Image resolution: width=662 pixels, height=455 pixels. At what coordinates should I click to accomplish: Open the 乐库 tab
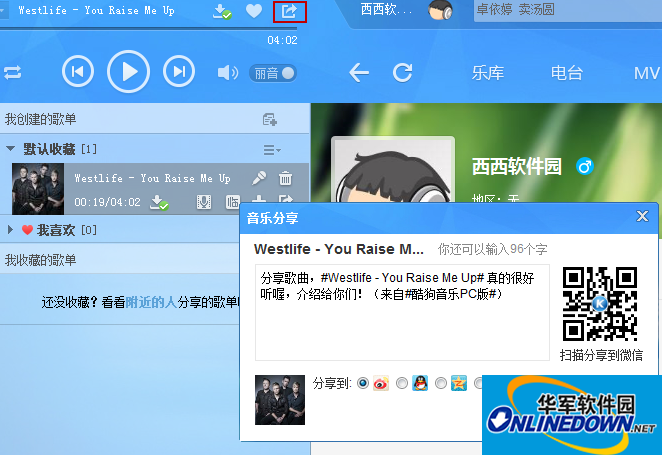point(488,73)
